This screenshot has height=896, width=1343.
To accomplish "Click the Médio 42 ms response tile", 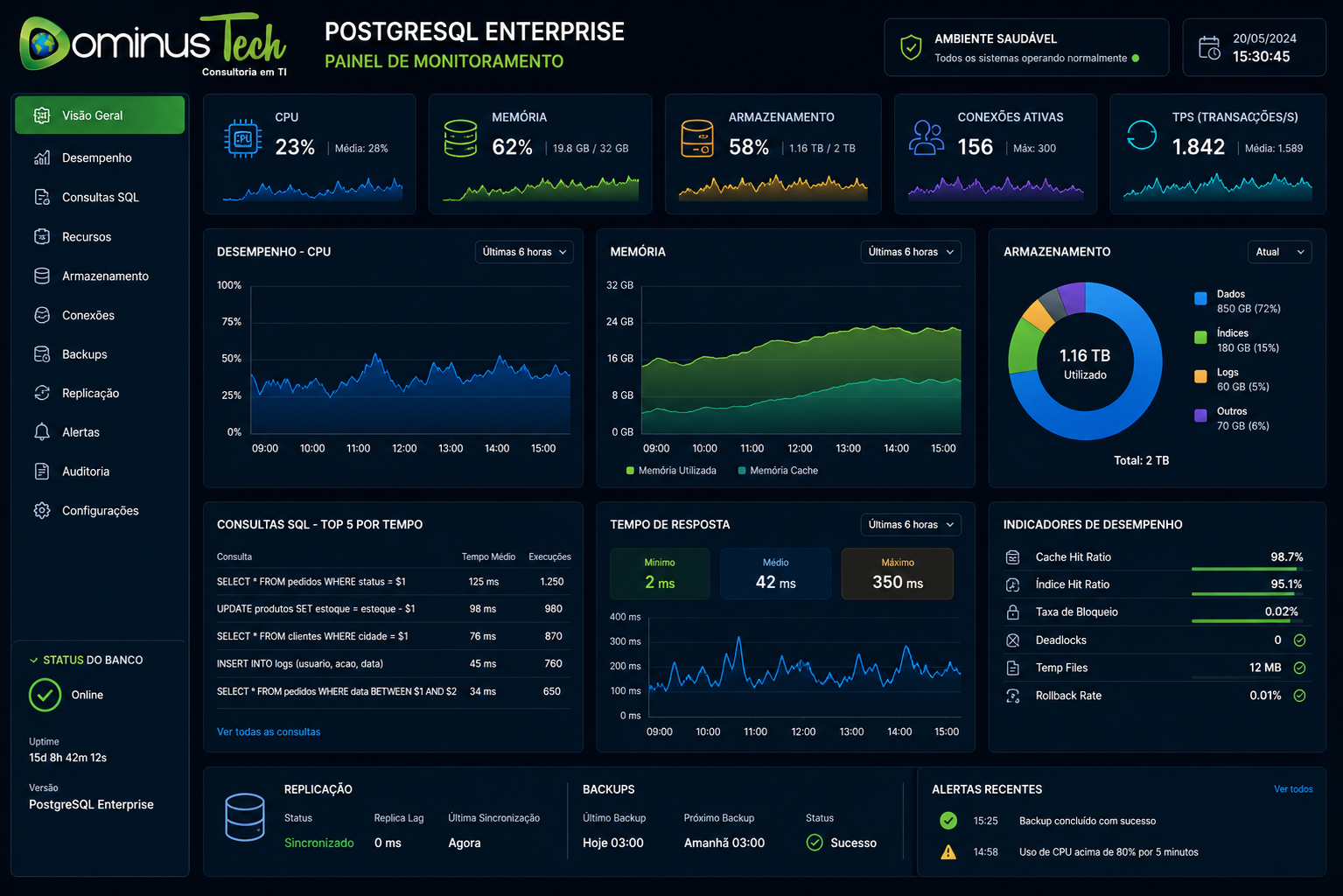I will 775,574.
